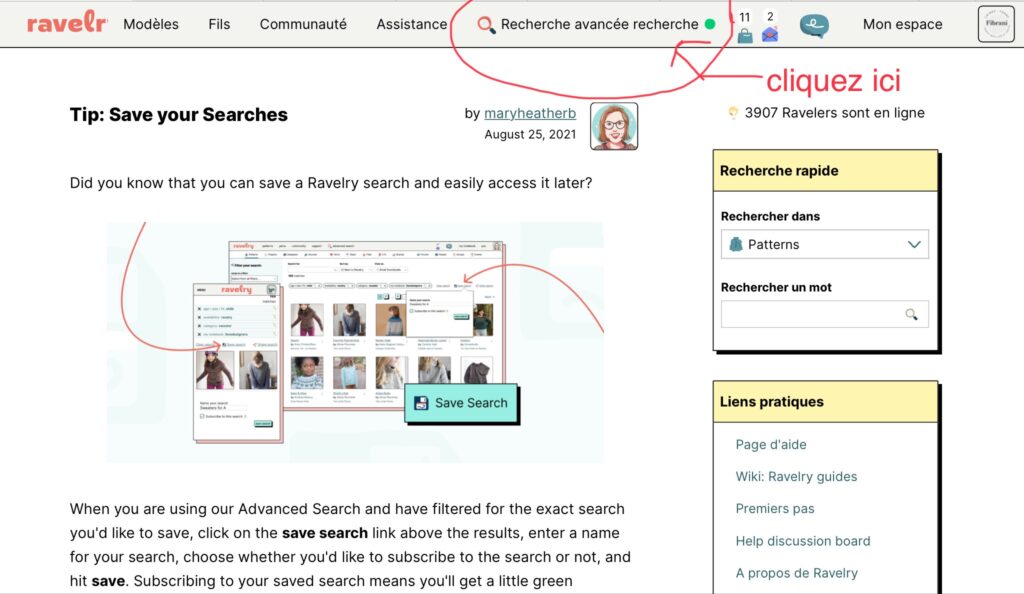Image resolution: width=1024 pixels, height=594 pixels.
Task: Click the chevron arrow of Patterns dropdown
Action: coord(914,244)
